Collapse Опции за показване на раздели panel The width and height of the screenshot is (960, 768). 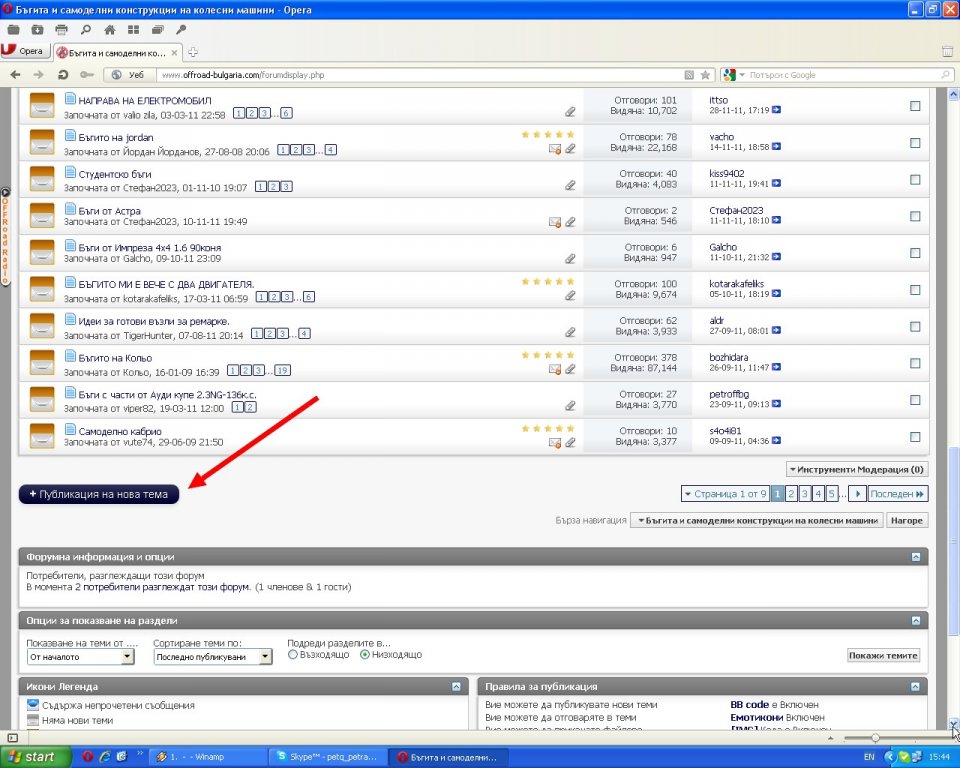[x=915, y=620]
